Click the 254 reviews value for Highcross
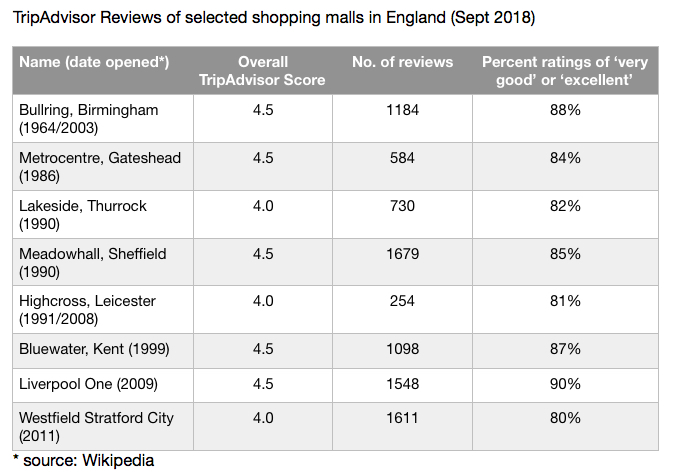Viewport: 674px width, 476px height. pyautogui.click(x=402, y=301)
